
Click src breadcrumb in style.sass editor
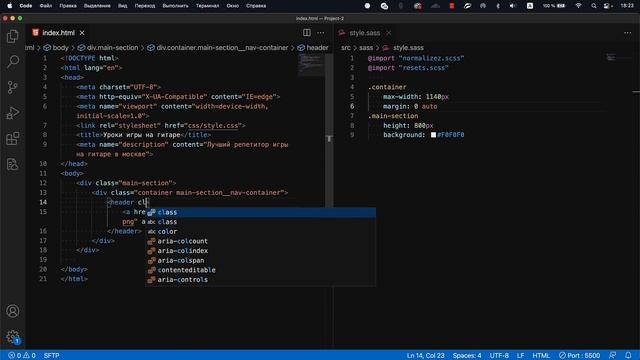(346, 48)
